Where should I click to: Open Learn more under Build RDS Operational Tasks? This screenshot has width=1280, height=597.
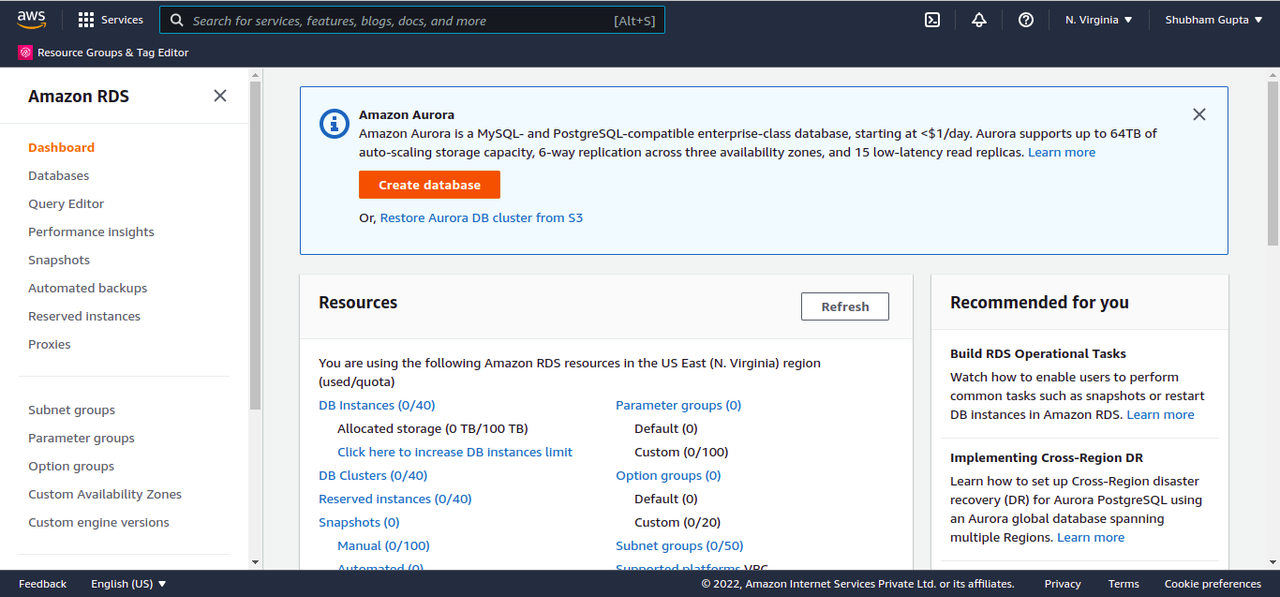[1160, 414]
